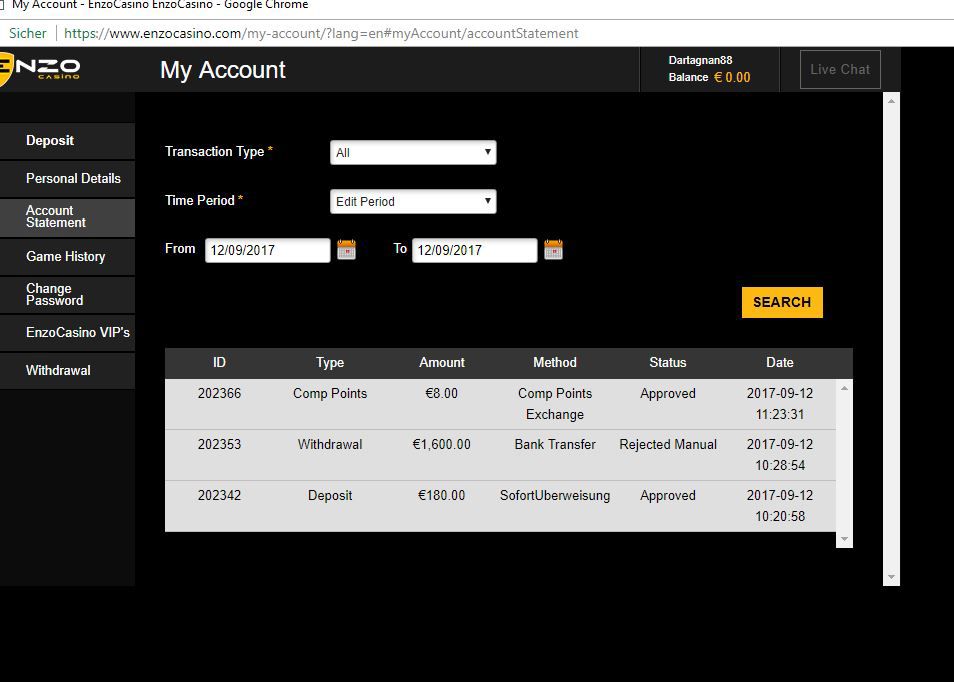Click the €8.00 comp points amount
The image size is (954, 682).
tap(442, 394)
